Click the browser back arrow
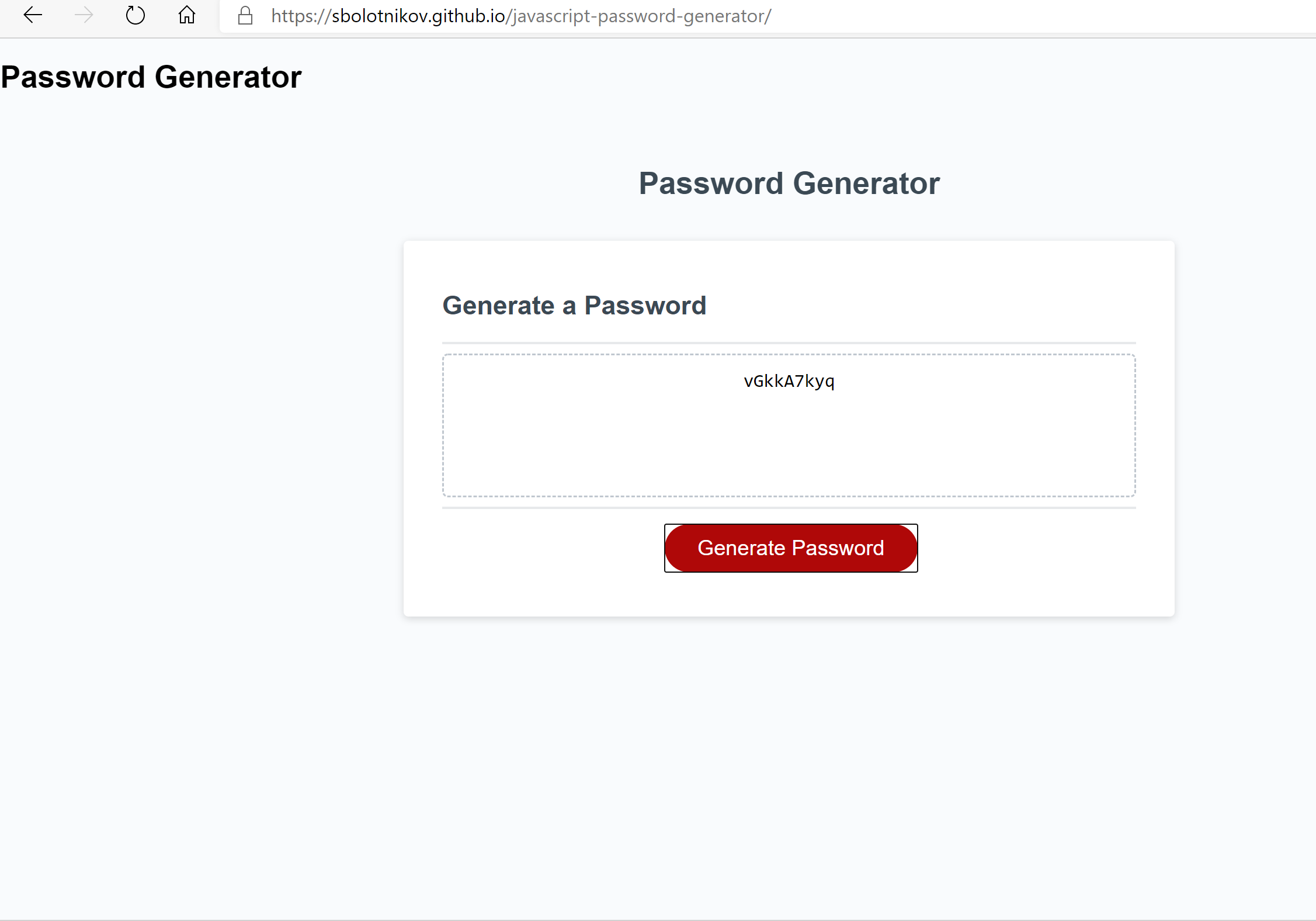Screen dimensions: 1316x921 (x=33, y=15)
